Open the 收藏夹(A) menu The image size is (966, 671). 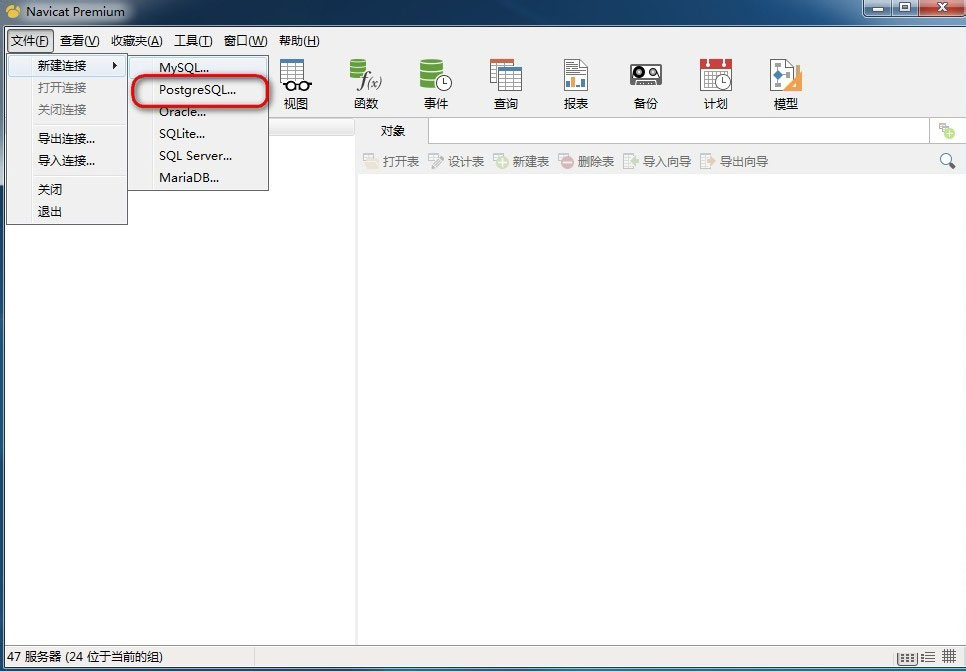tap(137, 41)
